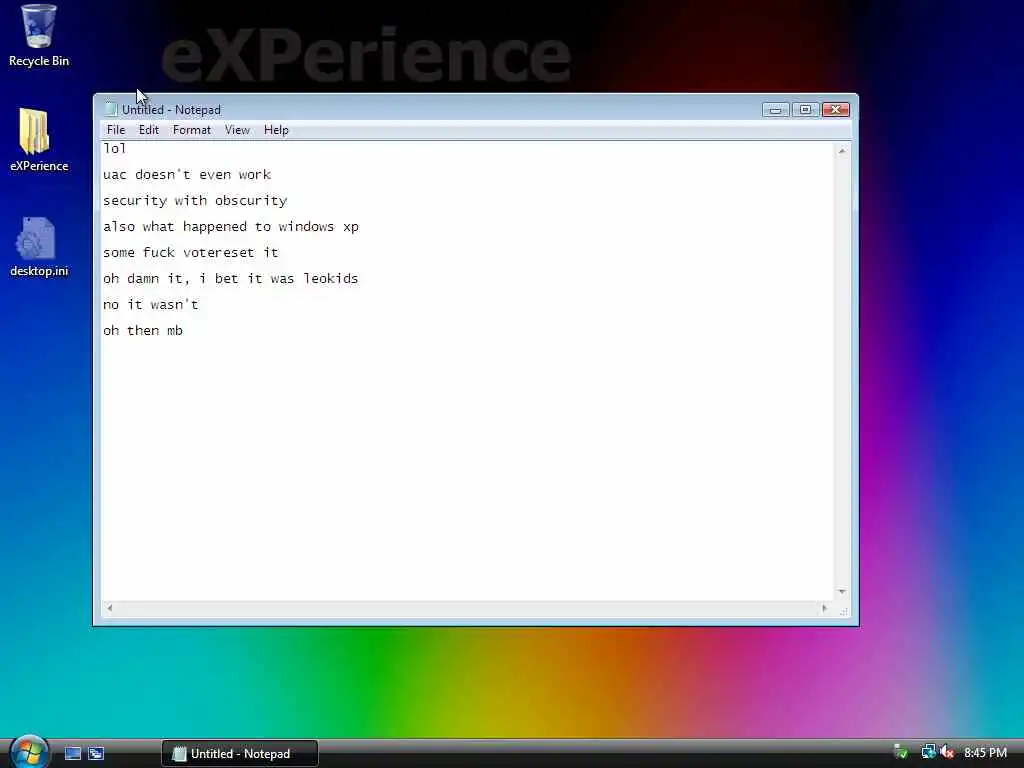
Task: Click the text "uac doesn't even work"
Action: [187, 174]
